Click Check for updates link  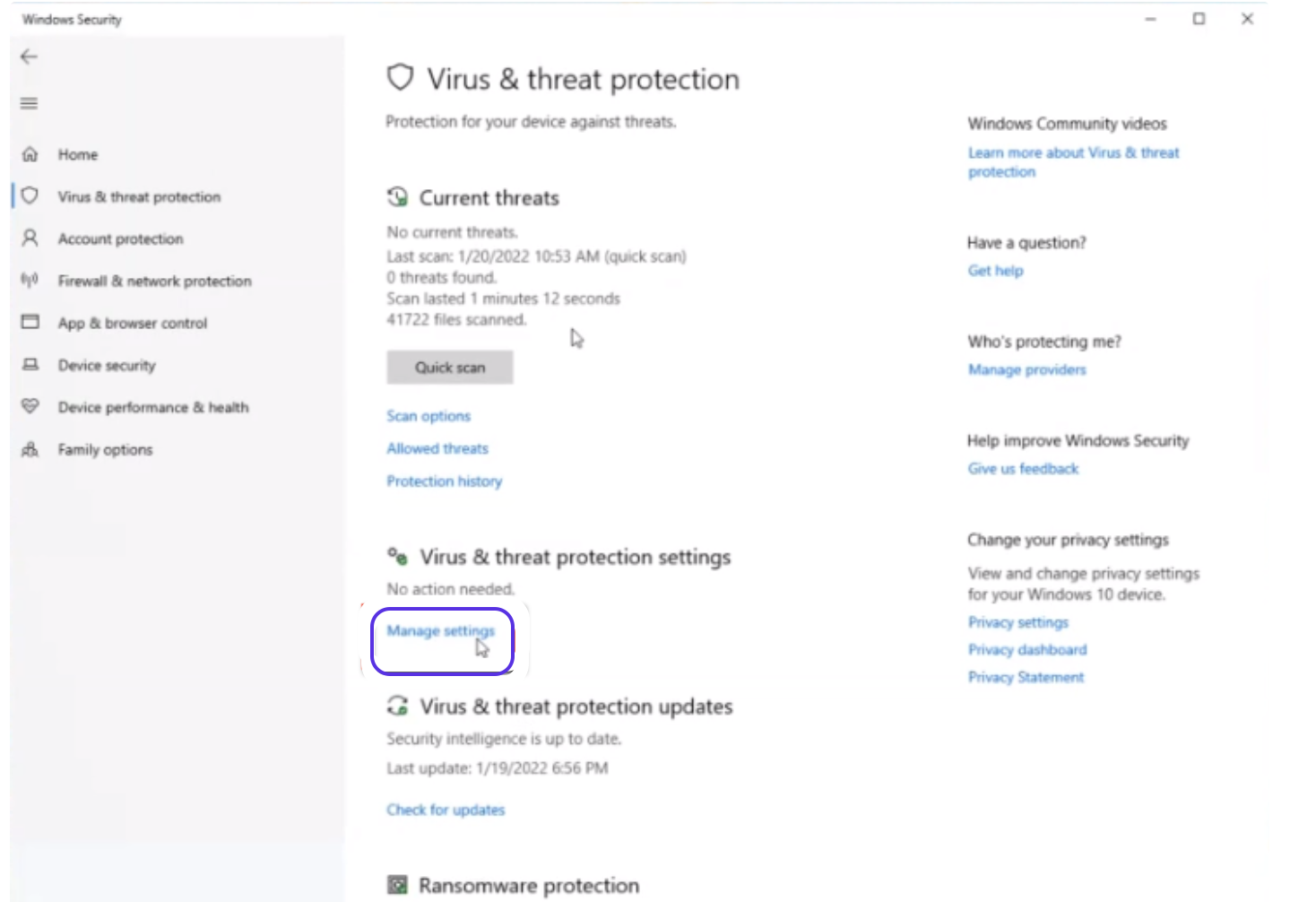[446, 810]
